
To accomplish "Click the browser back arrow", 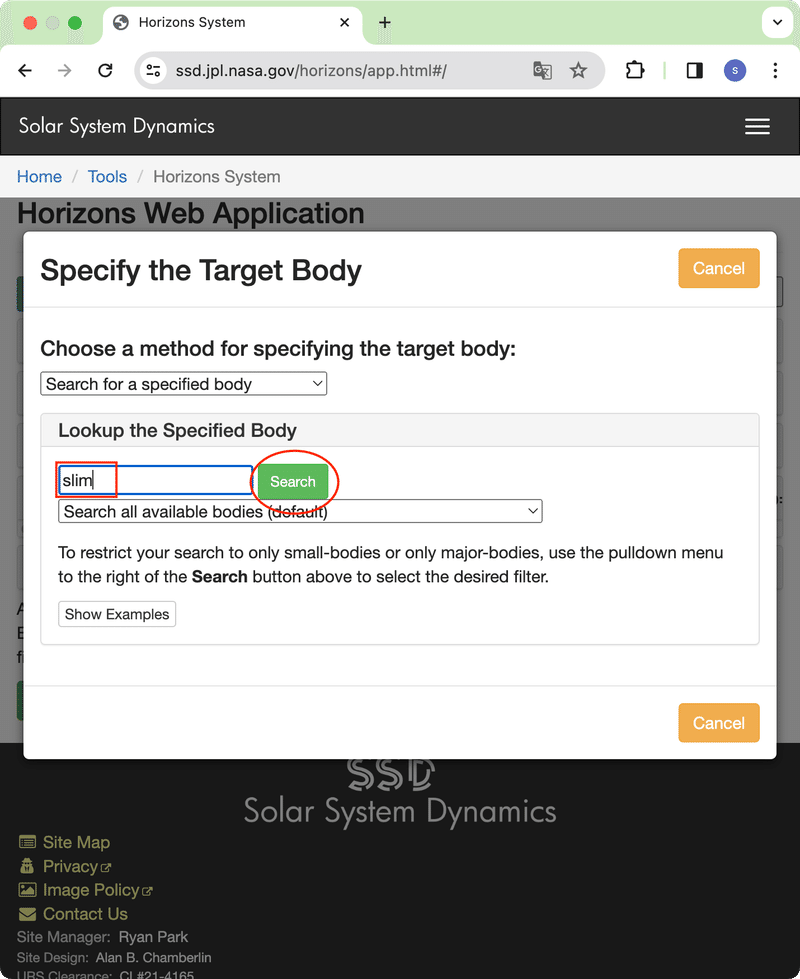I will 25,70.
